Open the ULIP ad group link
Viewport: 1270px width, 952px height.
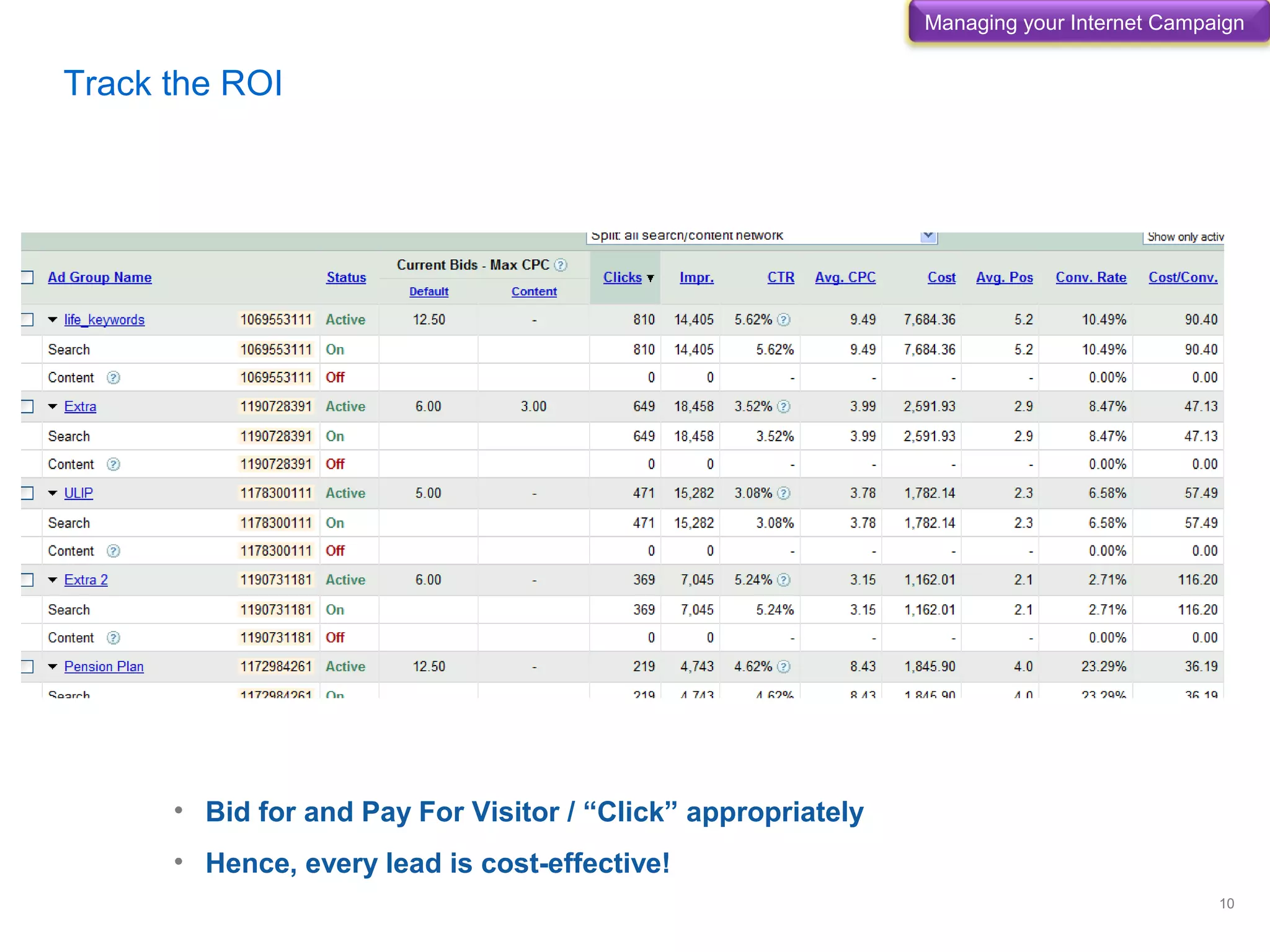[79, 493]
